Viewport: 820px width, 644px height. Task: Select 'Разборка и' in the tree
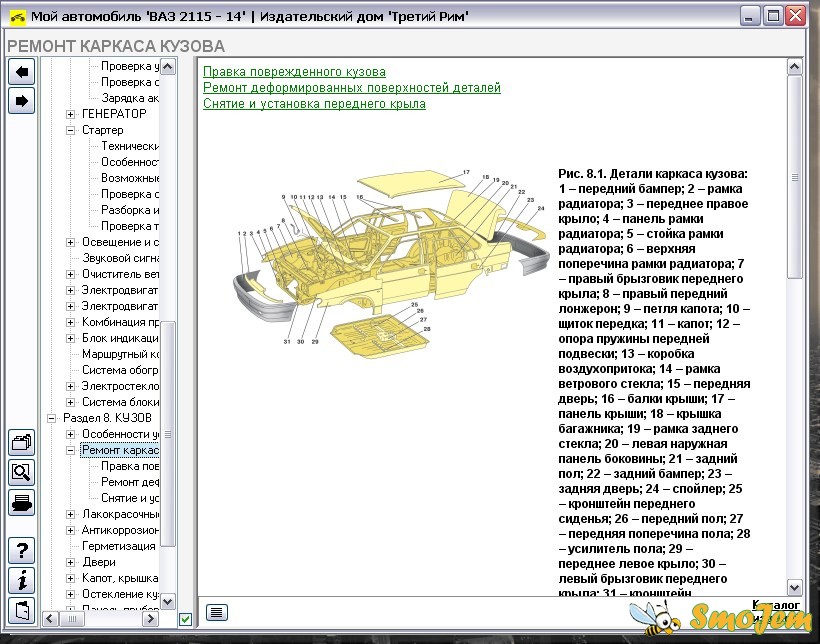click(130, 210)
